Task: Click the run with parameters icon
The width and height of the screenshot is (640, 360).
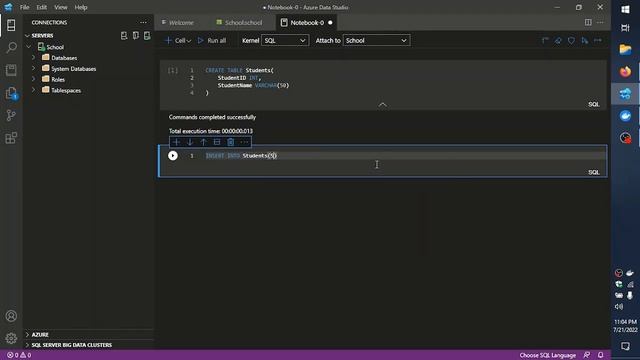Action: pos(585,40)
